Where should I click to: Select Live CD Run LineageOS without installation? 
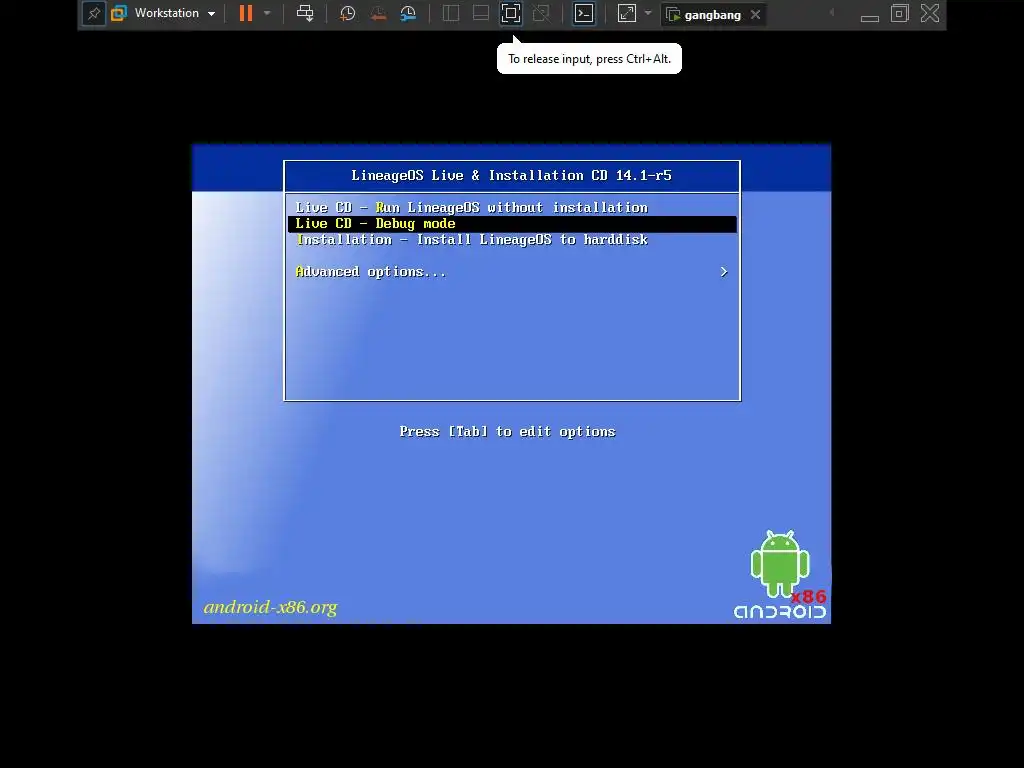tap(512, 208)
